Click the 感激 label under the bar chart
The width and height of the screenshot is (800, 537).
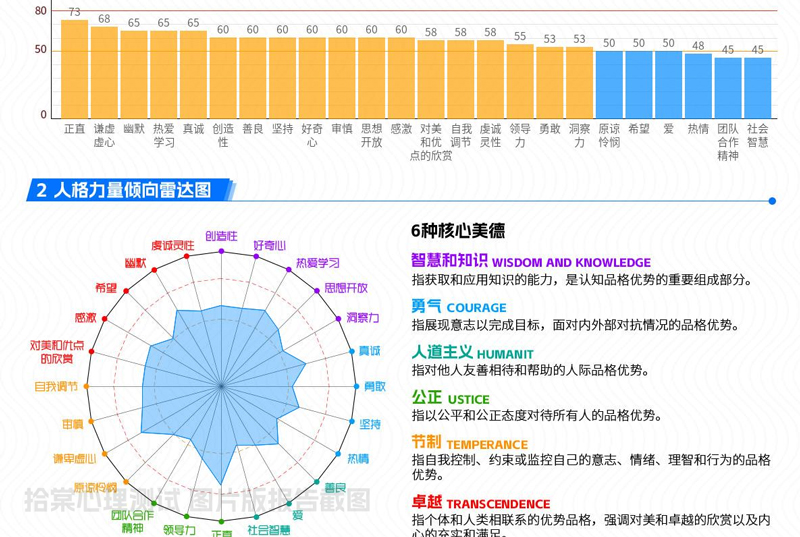(401, 129)
